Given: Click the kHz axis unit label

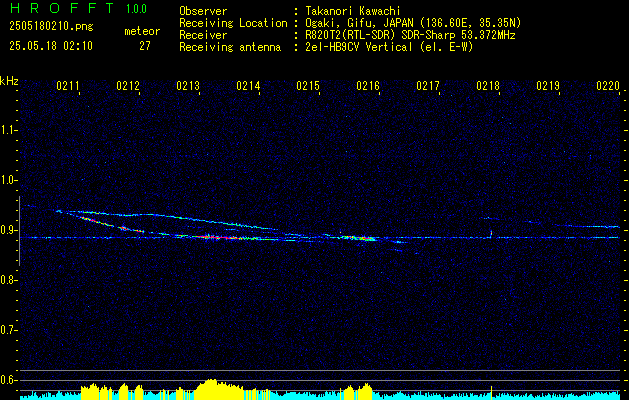Looking at the screenshot, I should pyautogui.click(x=9, y=81).
